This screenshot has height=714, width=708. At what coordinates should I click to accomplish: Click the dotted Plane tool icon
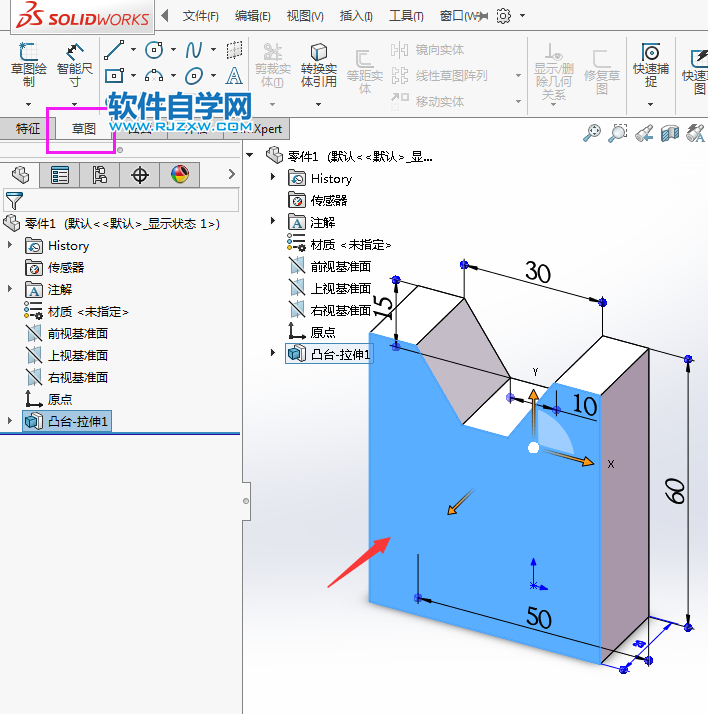(x=234, y=50)
